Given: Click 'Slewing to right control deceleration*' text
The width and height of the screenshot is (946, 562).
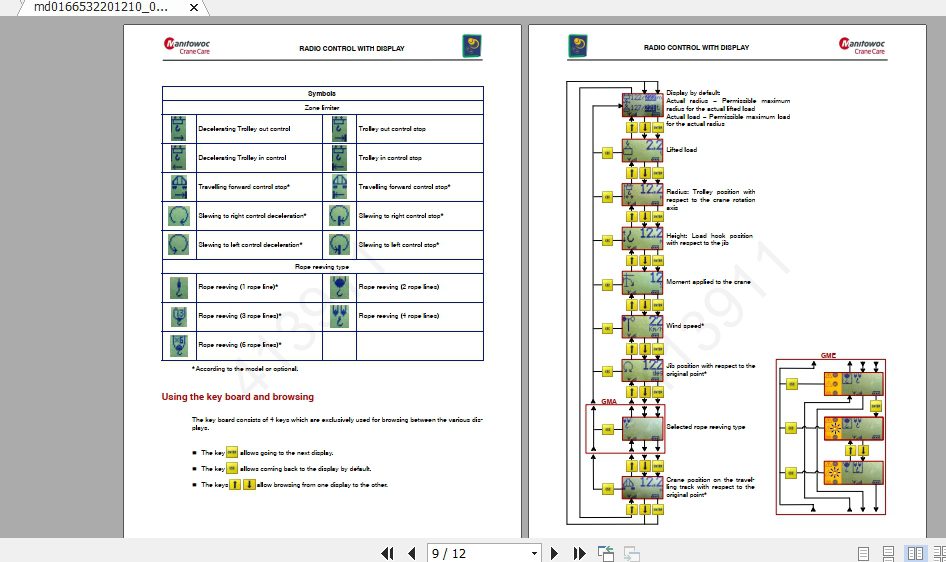Looking at the screenshot, I should click(252, 216).
